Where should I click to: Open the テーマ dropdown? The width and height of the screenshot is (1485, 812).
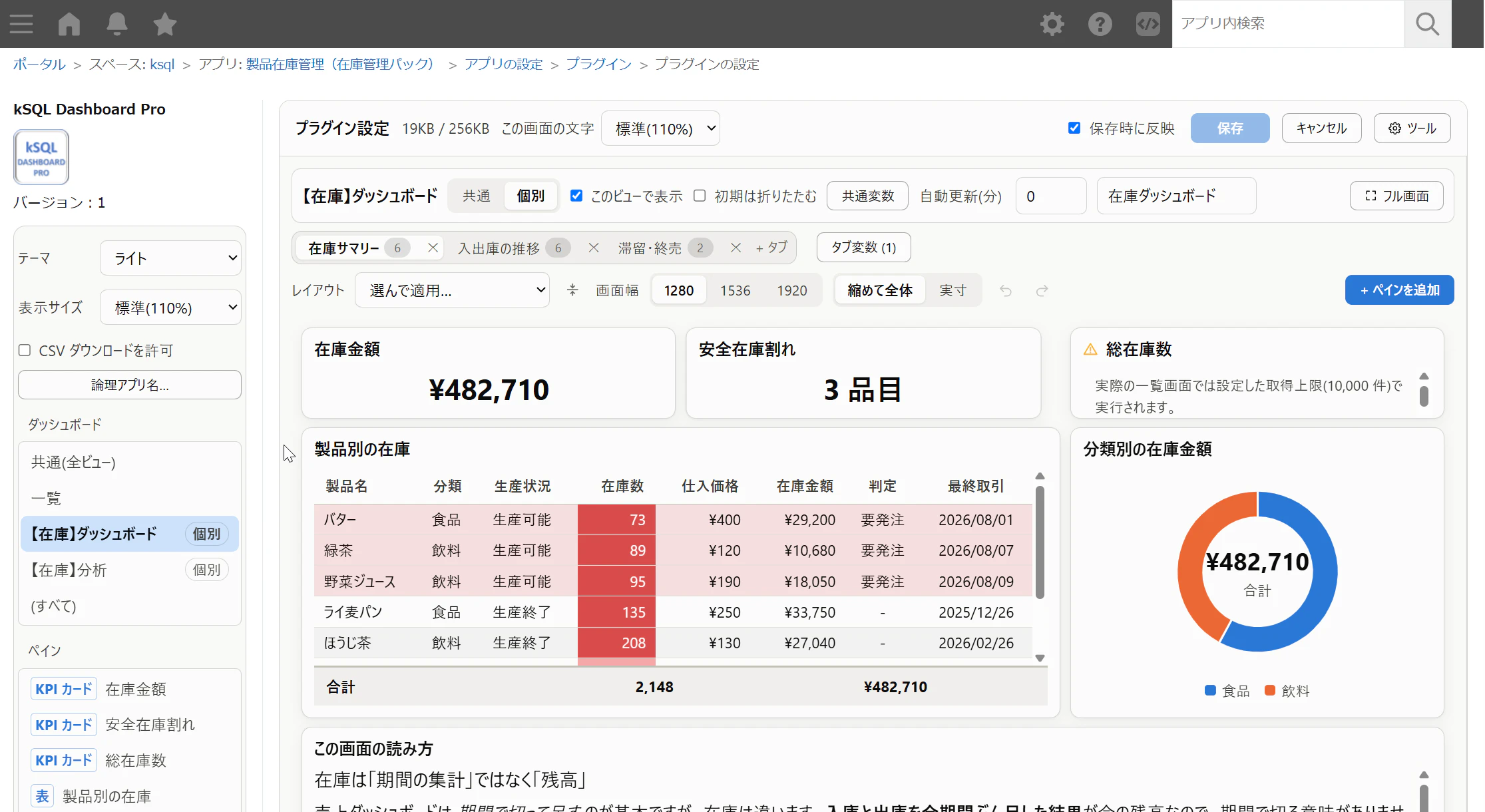tap(170, 258)
